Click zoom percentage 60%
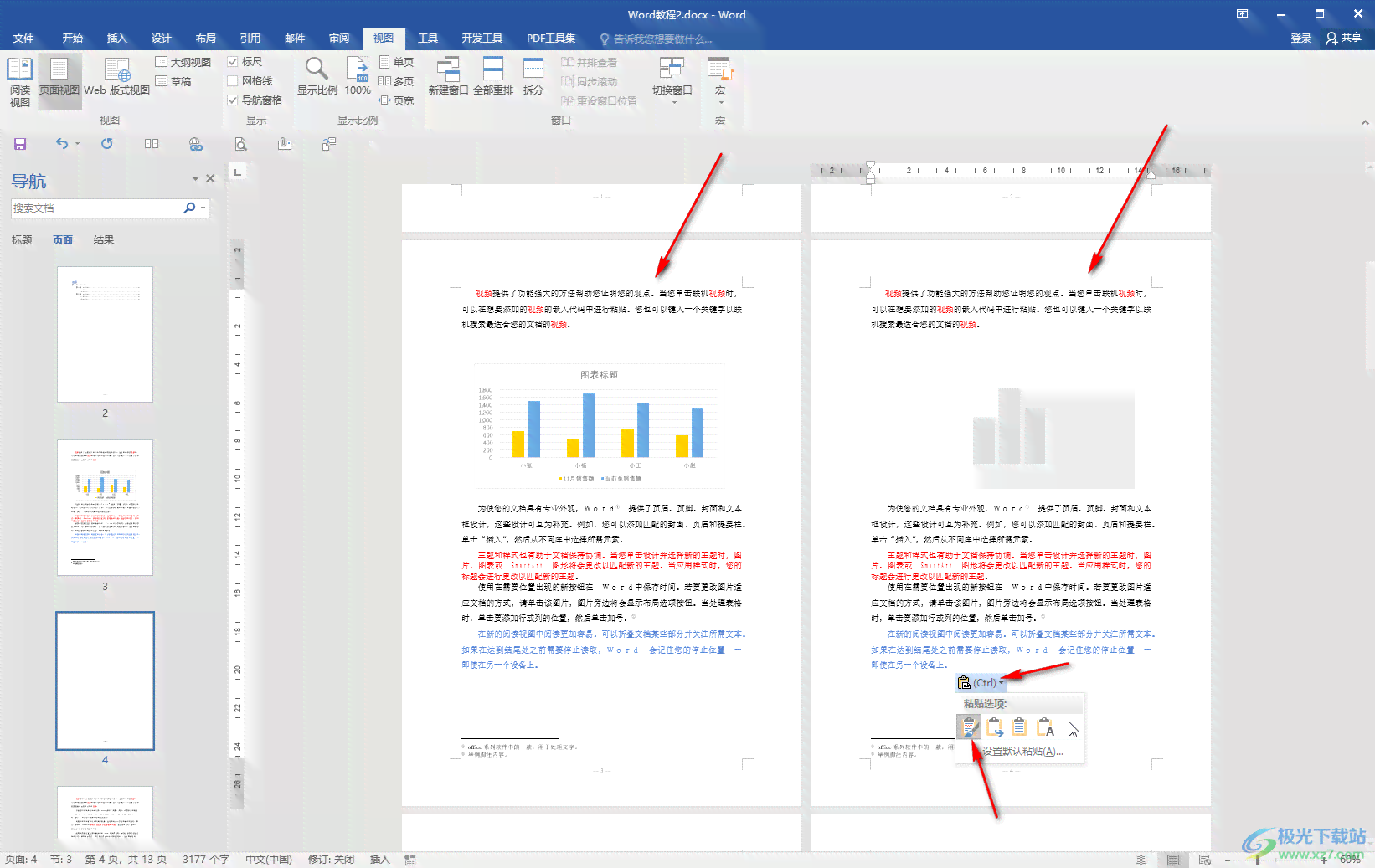This screenshot has height=868, width=1375. click(x=1350, y=860)
